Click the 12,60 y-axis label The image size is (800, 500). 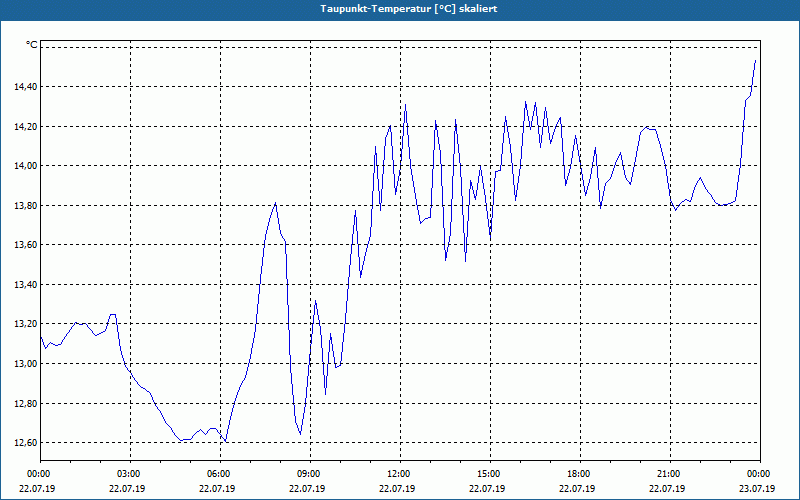coord(26,443)
